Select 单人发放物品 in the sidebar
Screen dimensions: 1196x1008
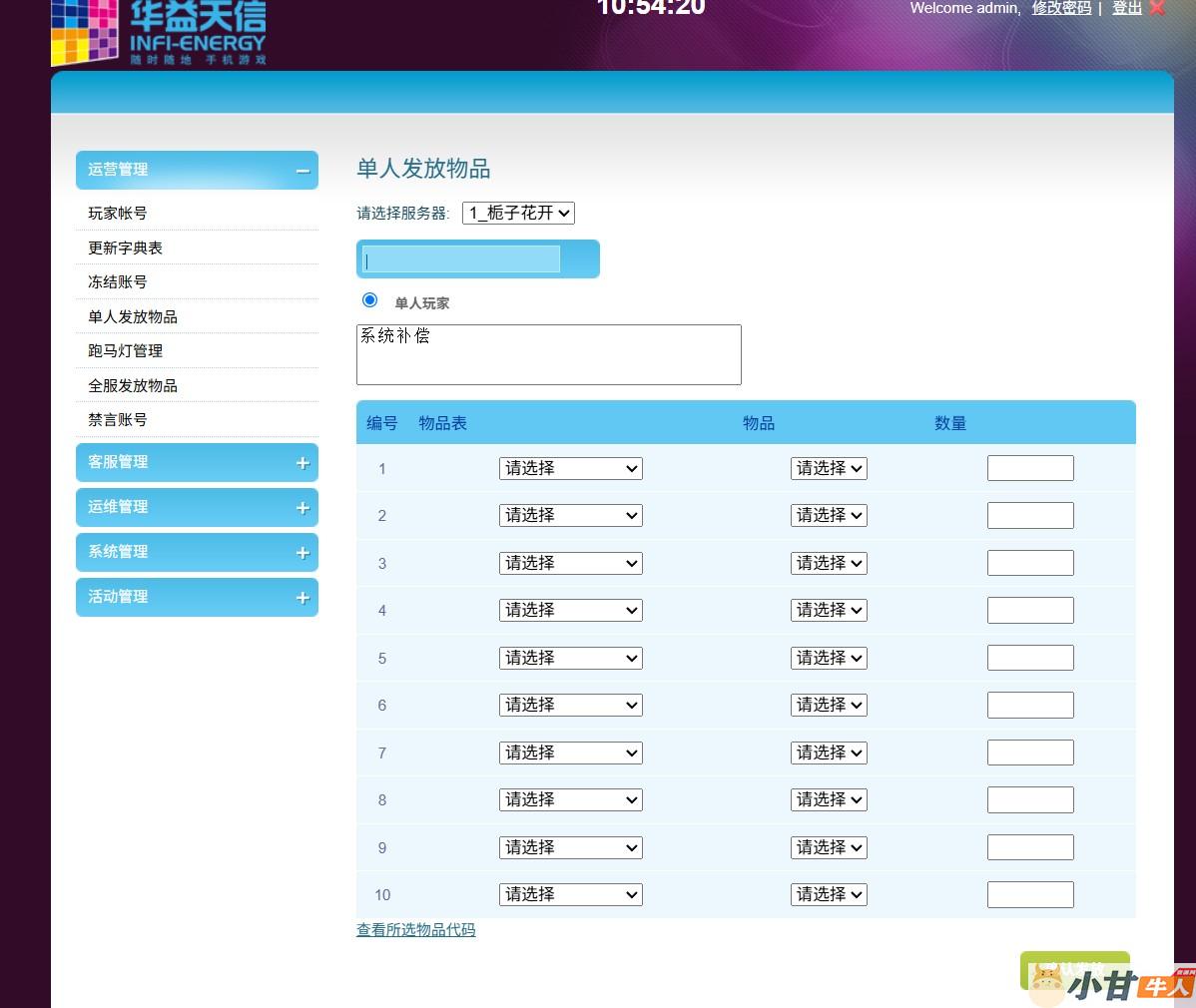(133, 316)
